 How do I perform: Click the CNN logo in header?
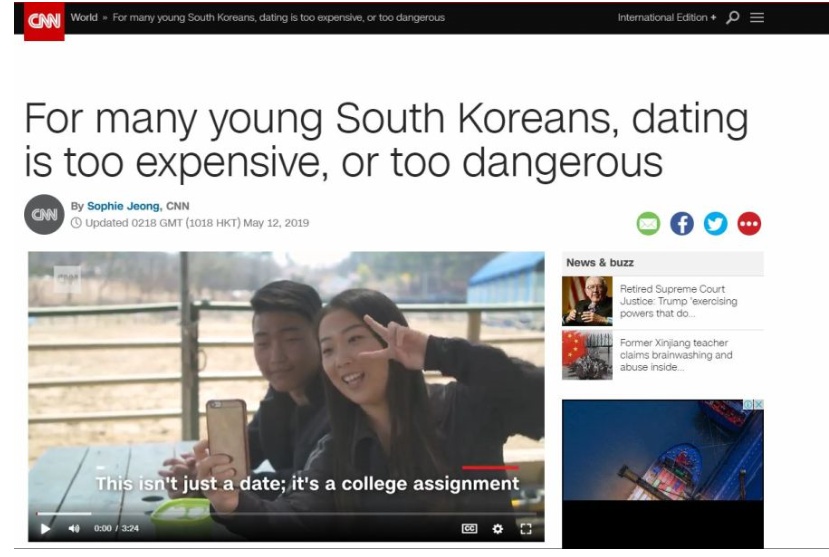(44, 21)
